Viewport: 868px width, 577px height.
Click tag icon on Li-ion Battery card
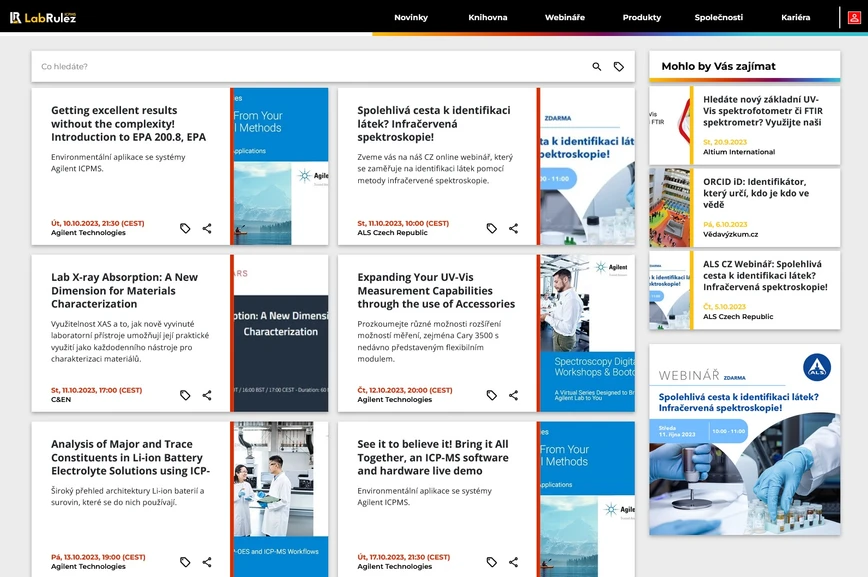click(x=185, y=562)
